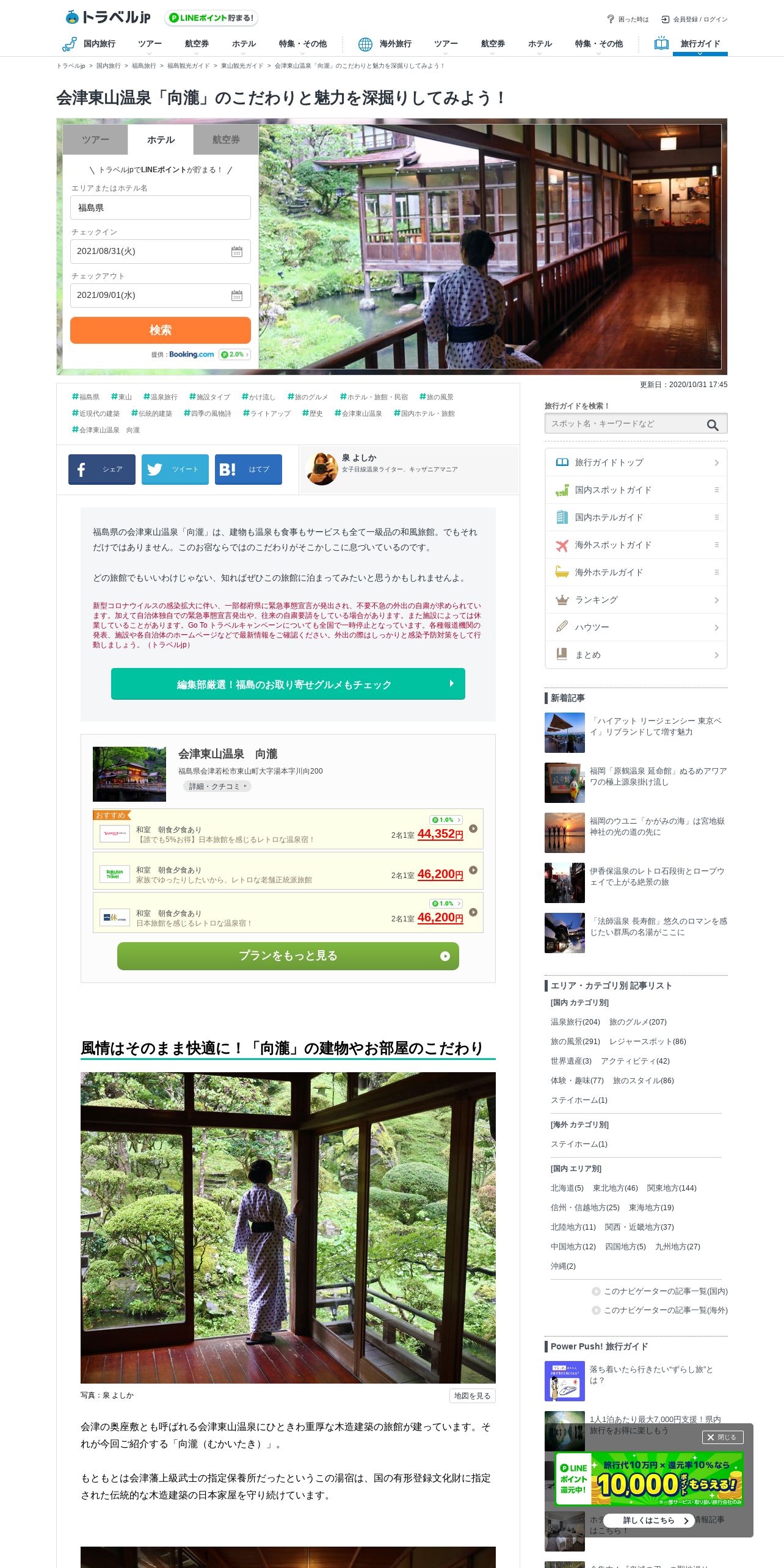Tweet the article with ツイート button

[x=175, y=470]
